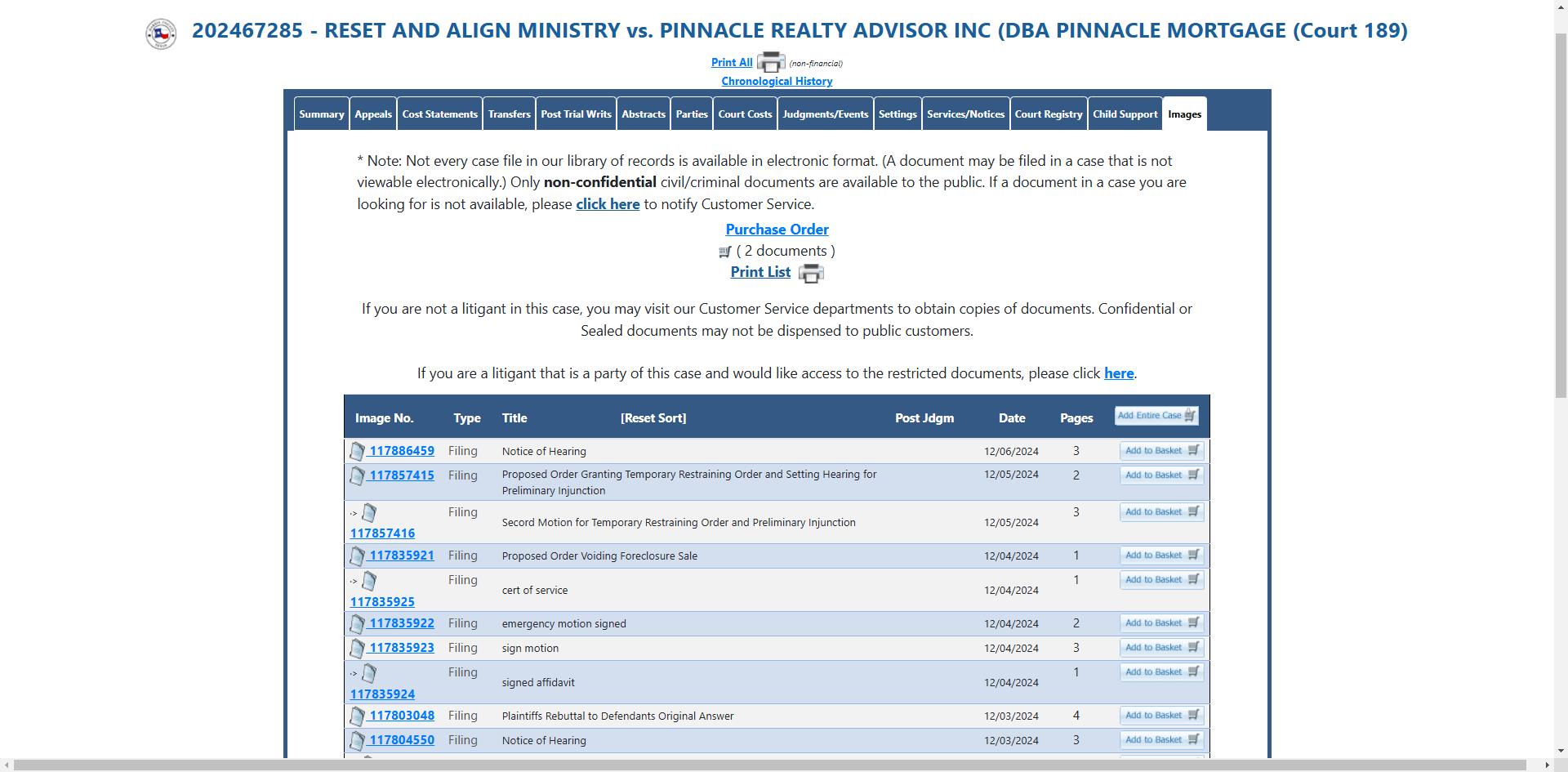Click the printer icon beside Print All
Viewport: 1568px width, 772px height.
771,63
